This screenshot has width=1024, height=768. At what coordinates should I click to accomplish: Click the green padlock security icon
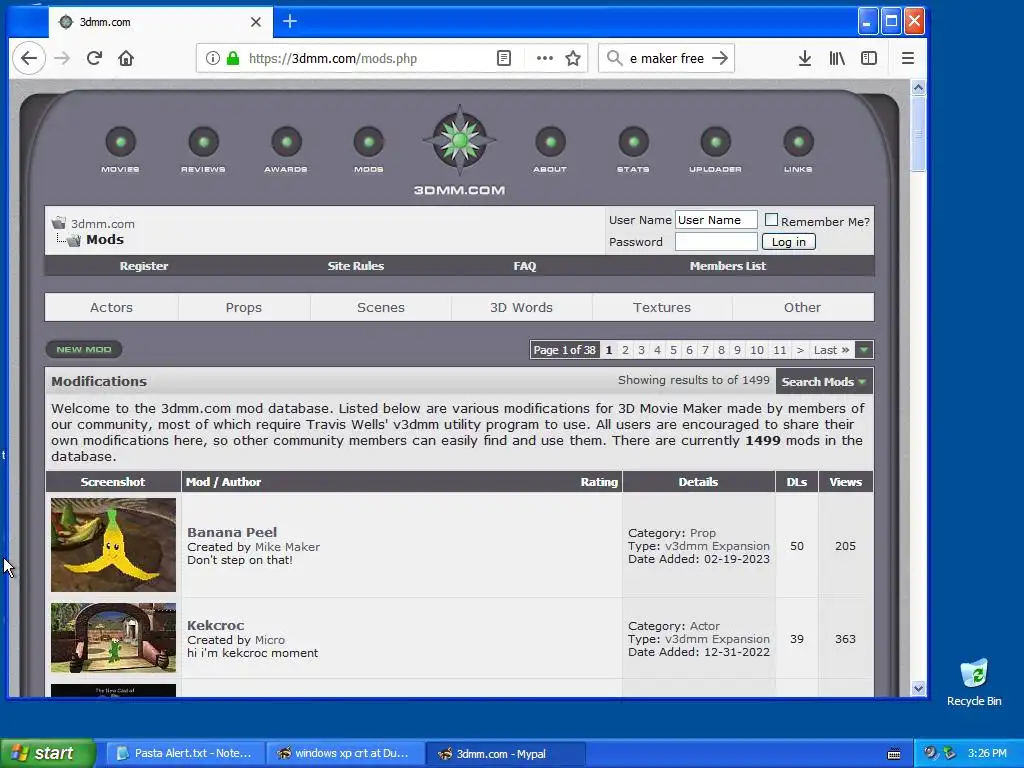point(232,58)
